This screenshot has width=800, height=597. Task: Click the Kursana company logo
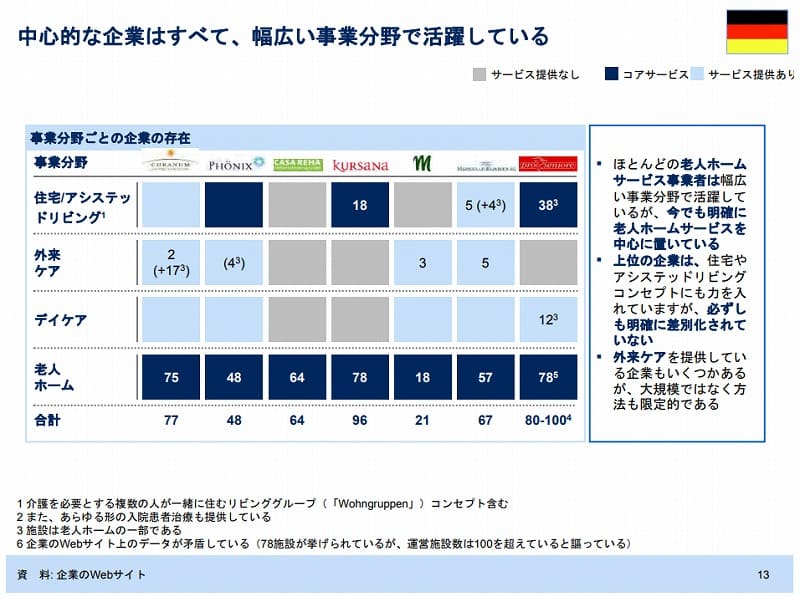(358, 163)
